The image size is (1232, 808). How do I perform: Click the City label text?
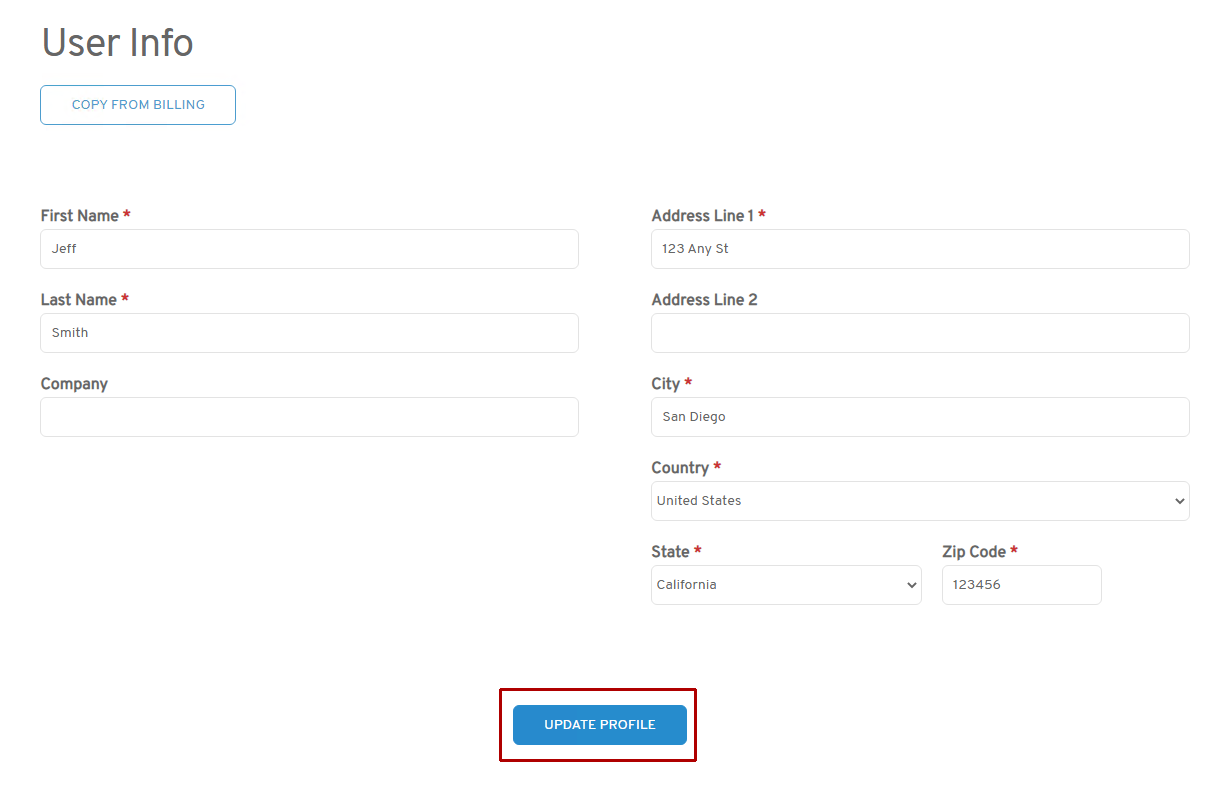click(x=665, y=384)
